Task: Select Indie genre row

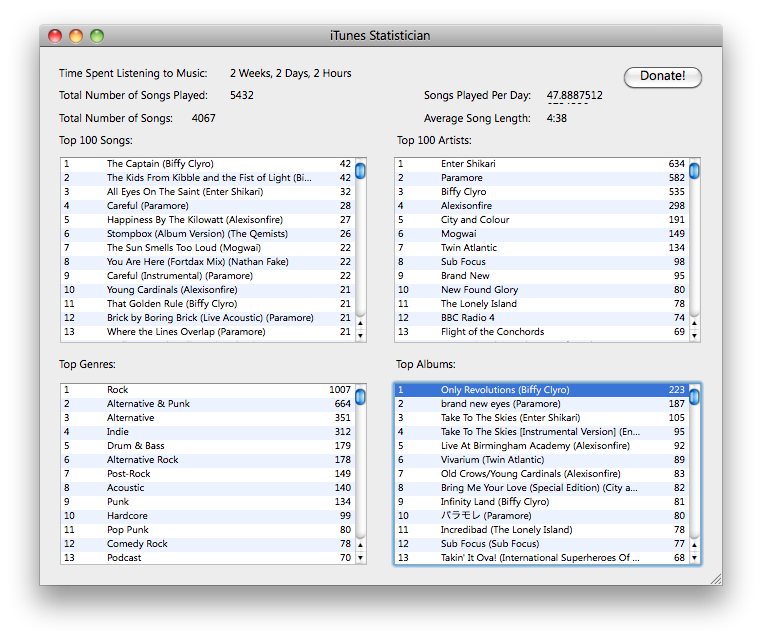Action: [x=208, y=432]
